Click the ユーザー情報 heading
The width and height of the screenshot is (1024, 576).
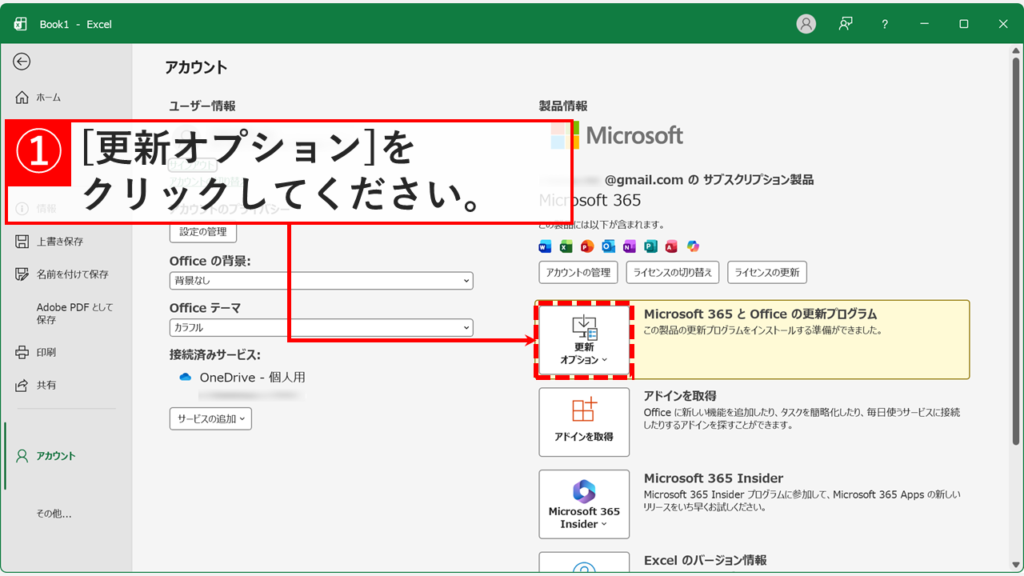[202, 106]
